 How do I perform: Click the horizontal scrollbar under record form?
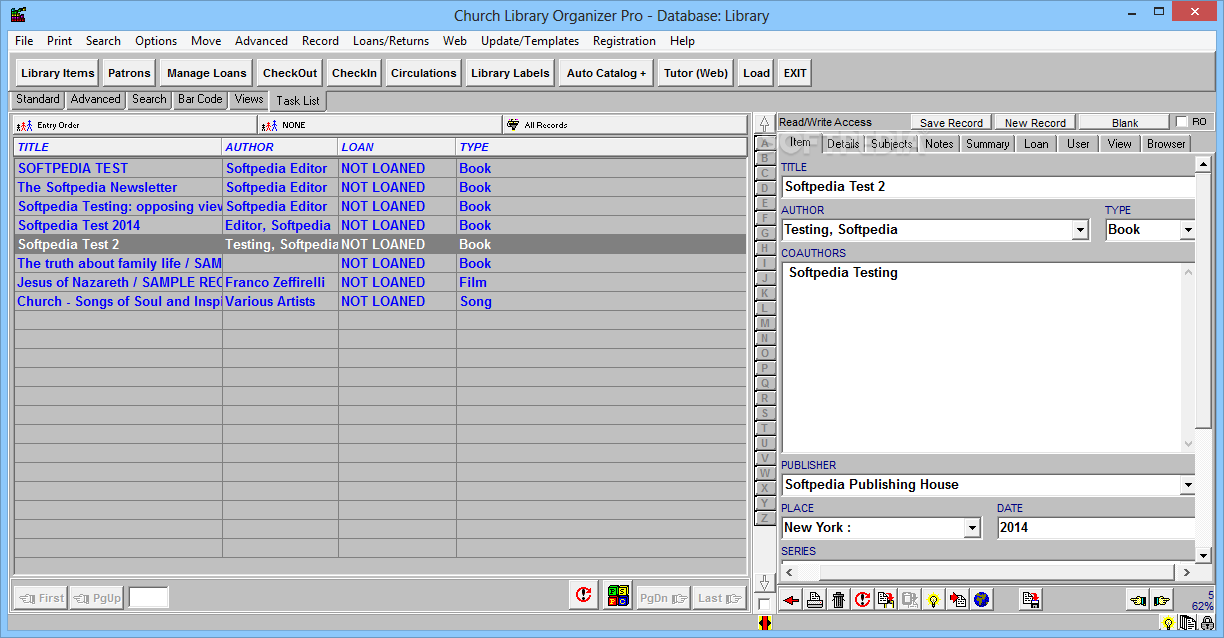click(x=986, y=572)
